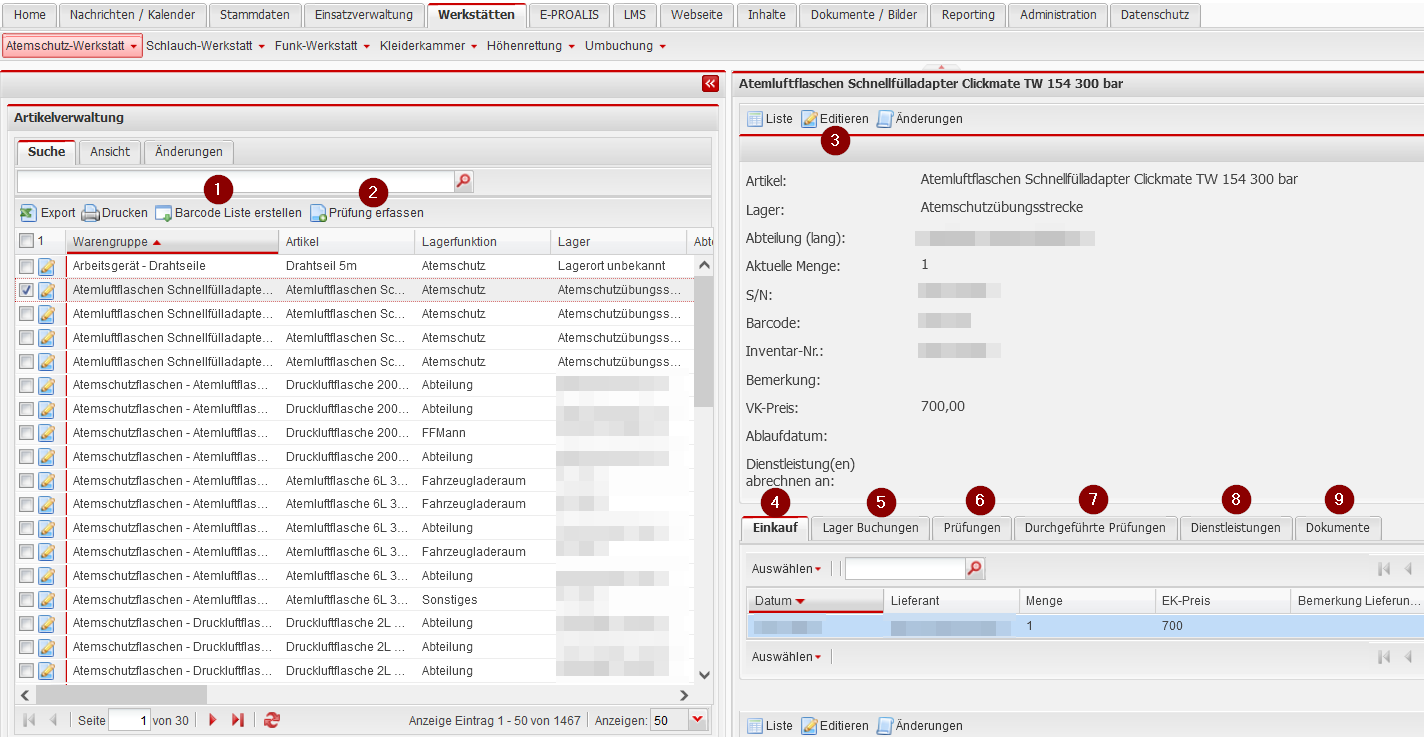Uncheck the selected Atemluftflaschen Schnellfülladapter row
Viewport: 1424px width, 737px height.
coord(26,290)
